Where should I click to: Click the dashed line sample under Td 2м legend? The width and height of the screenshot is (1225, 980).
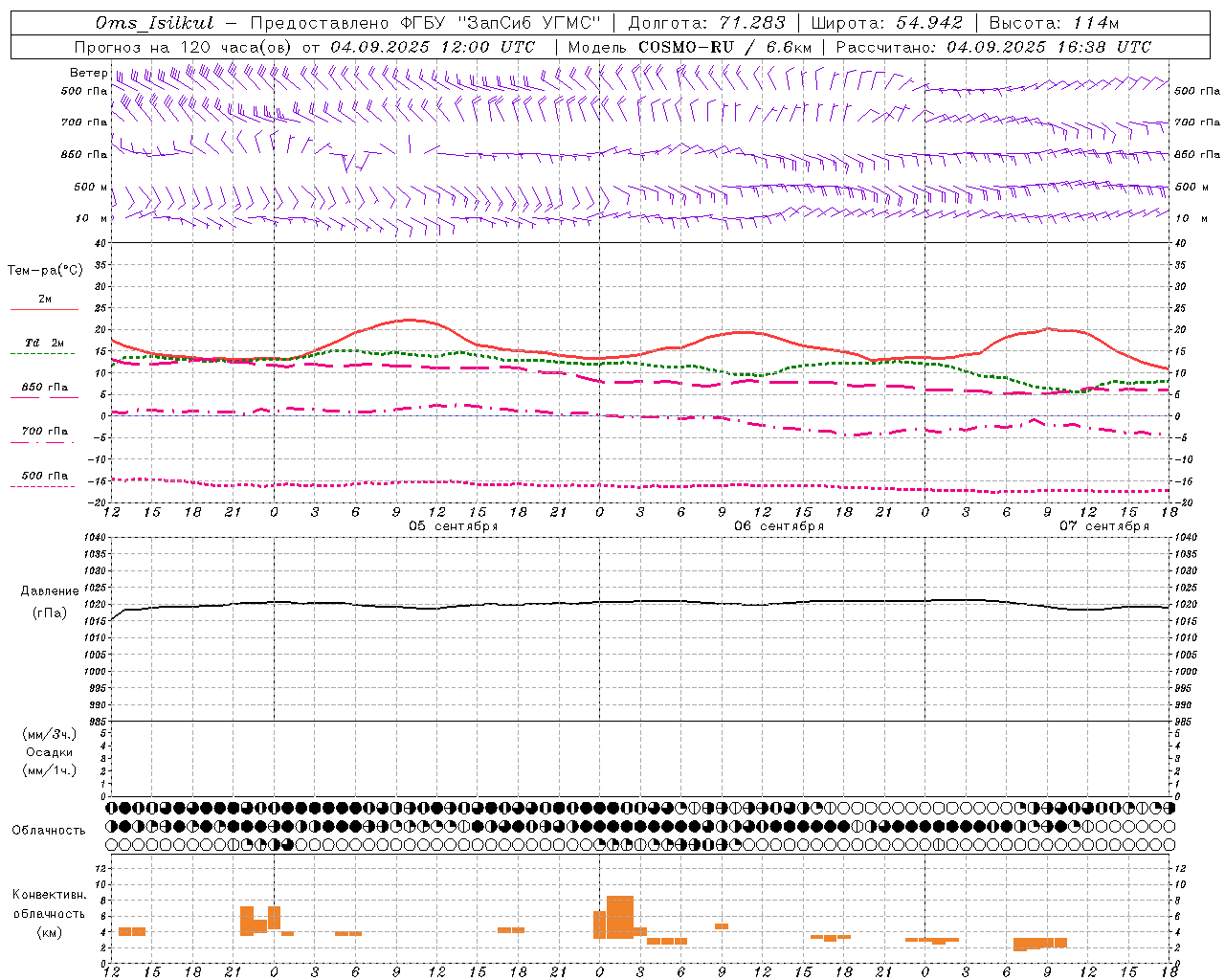coord(44,353)
